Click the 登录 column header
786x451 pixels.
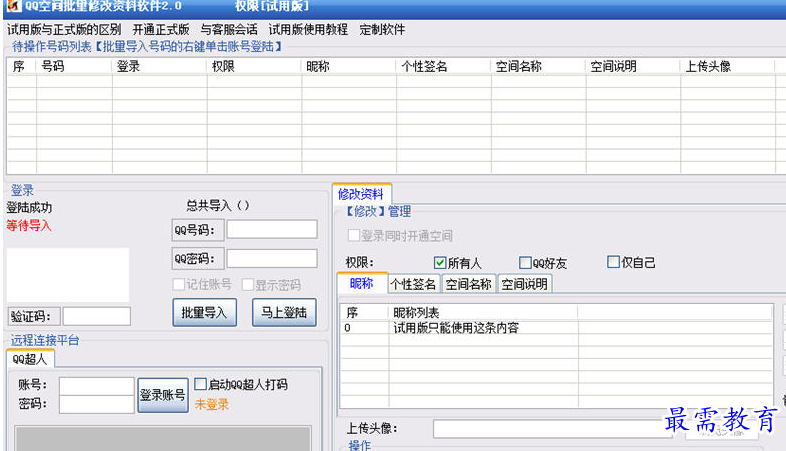pos(159,66)
